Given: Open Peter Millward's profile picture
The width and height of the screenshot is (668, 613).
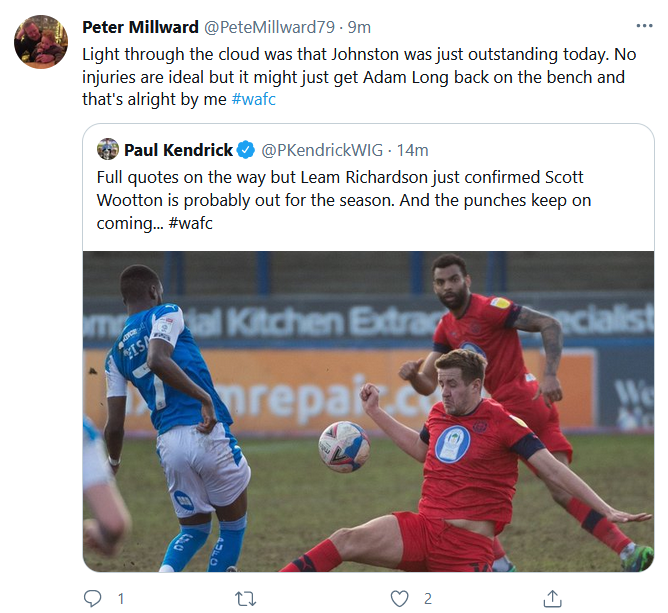Looking at the screenshot, I should (x=41, y=42).
